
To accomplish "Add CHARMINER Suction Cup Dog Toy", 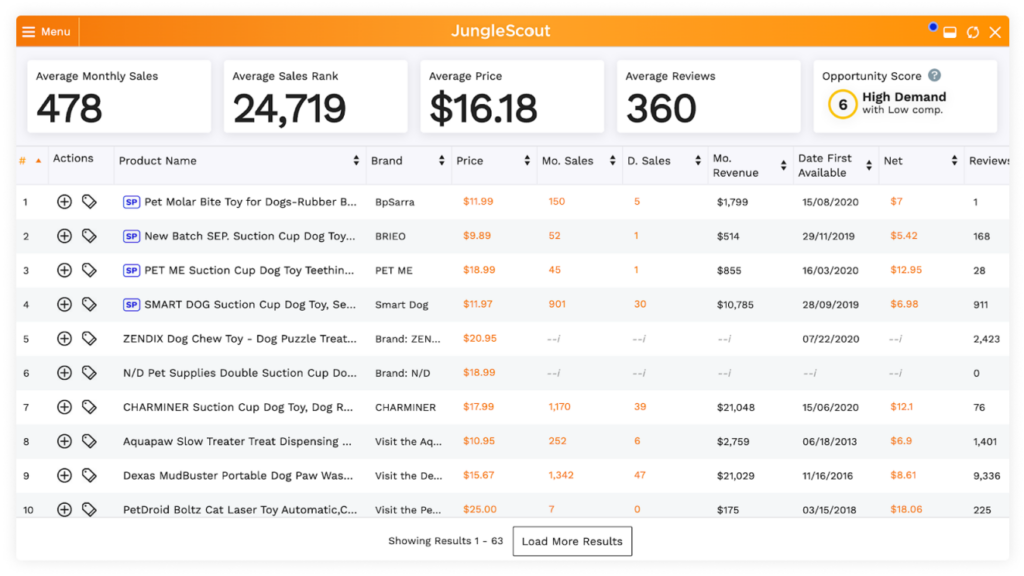I will click(x=64, y=407).
